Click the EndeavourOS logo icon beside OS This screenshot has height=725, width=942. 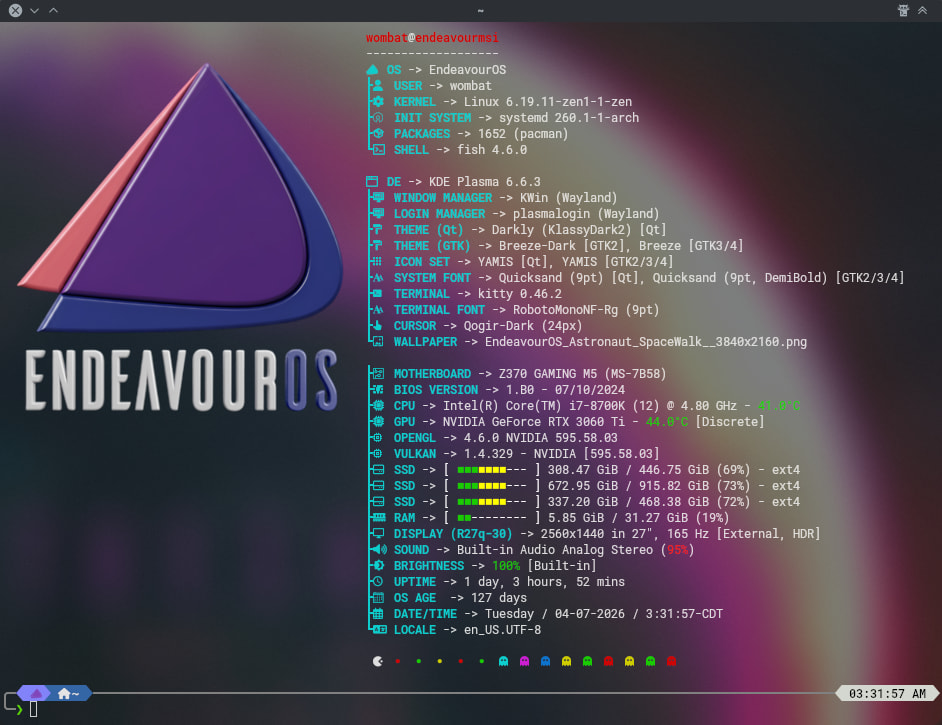click(x=372, y=70)
